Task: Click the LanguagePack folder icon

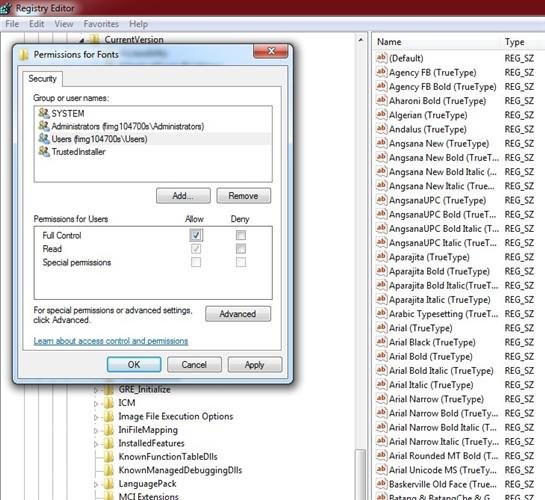Action: click(x=109, y=484)
